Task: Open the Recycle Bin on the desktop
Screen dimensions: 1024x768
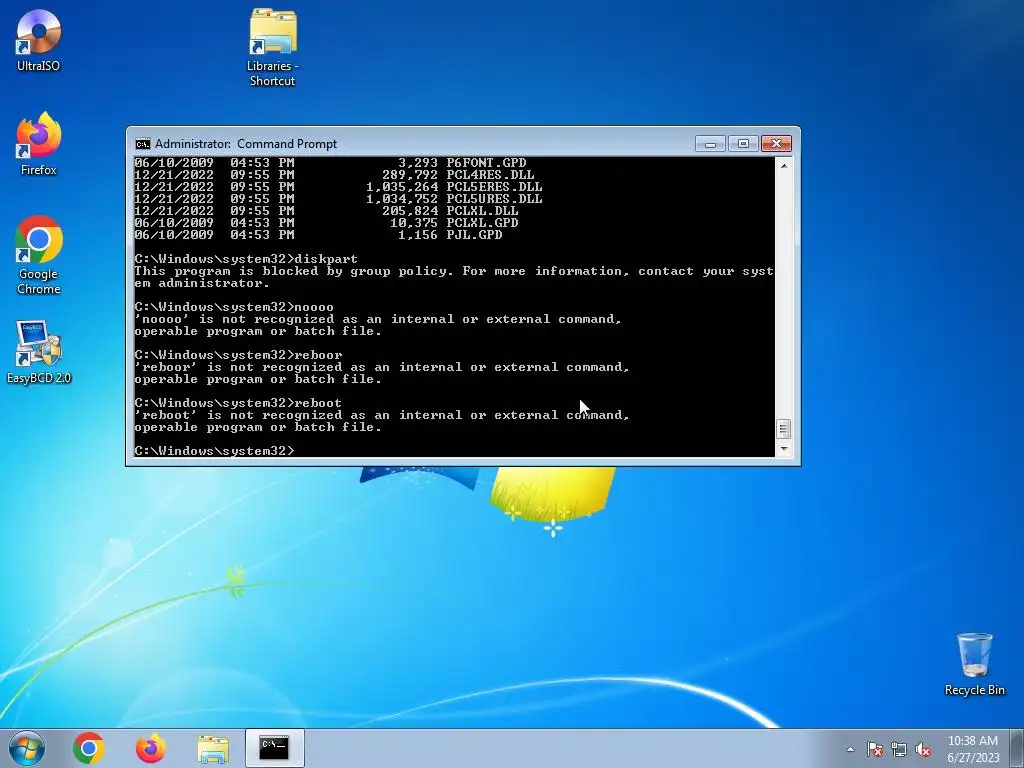Action: [974, 664]
